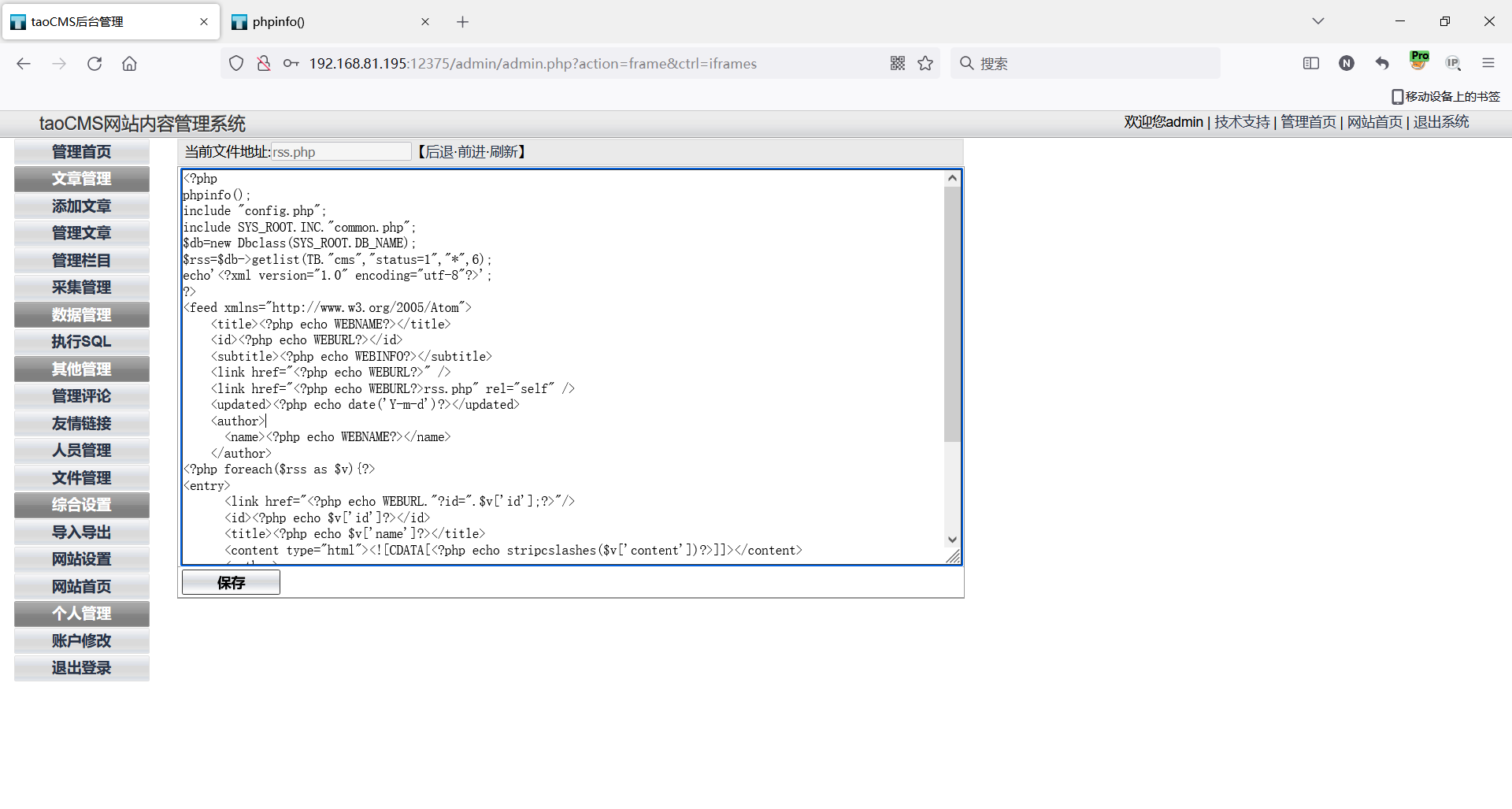Close the phpinfo() tab
Screen dimensions: 1512x809
pos(425,22)
